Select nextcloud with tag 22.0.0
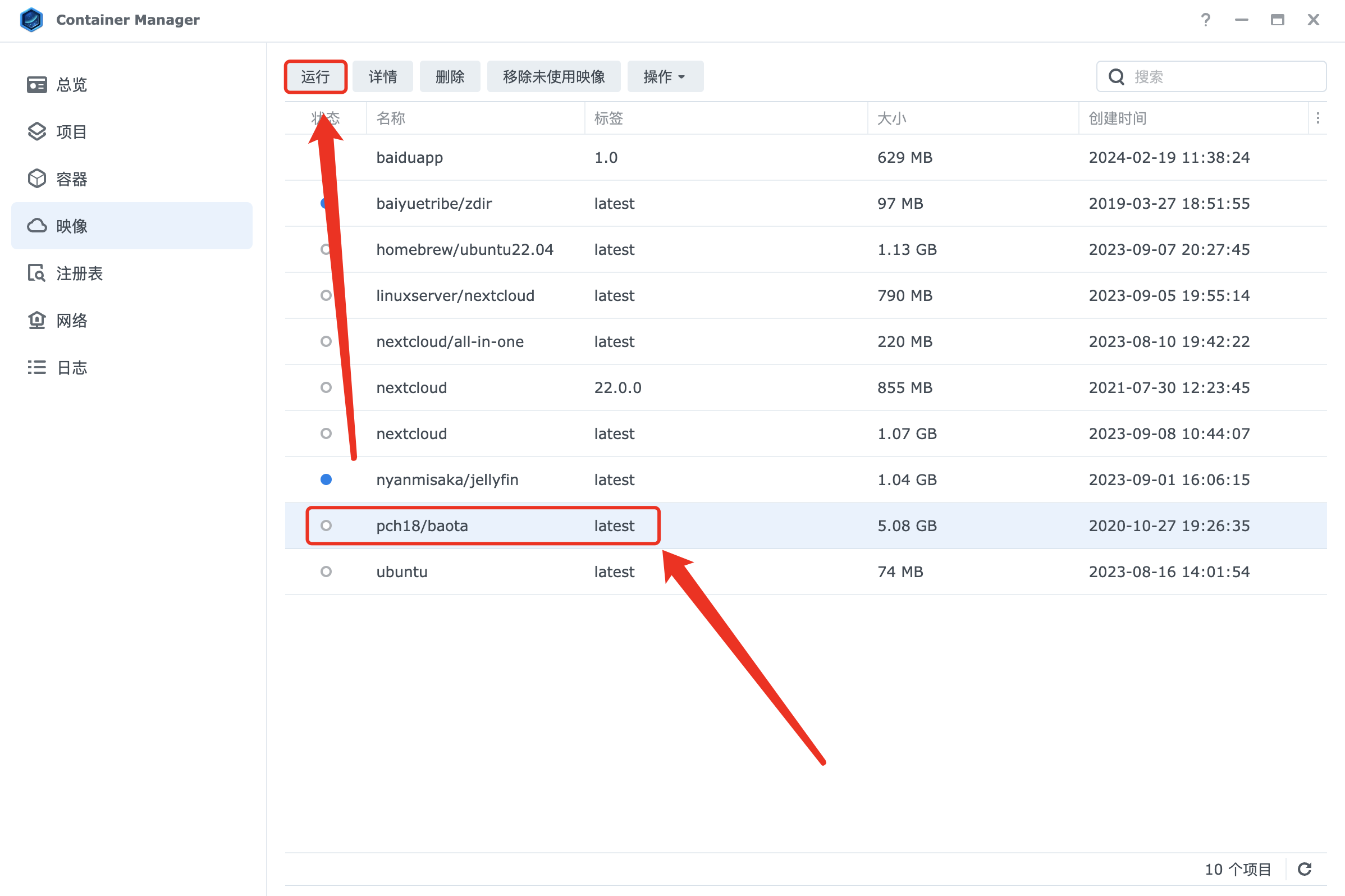Viewport: 1345px width, 896px height. [806, 387]
